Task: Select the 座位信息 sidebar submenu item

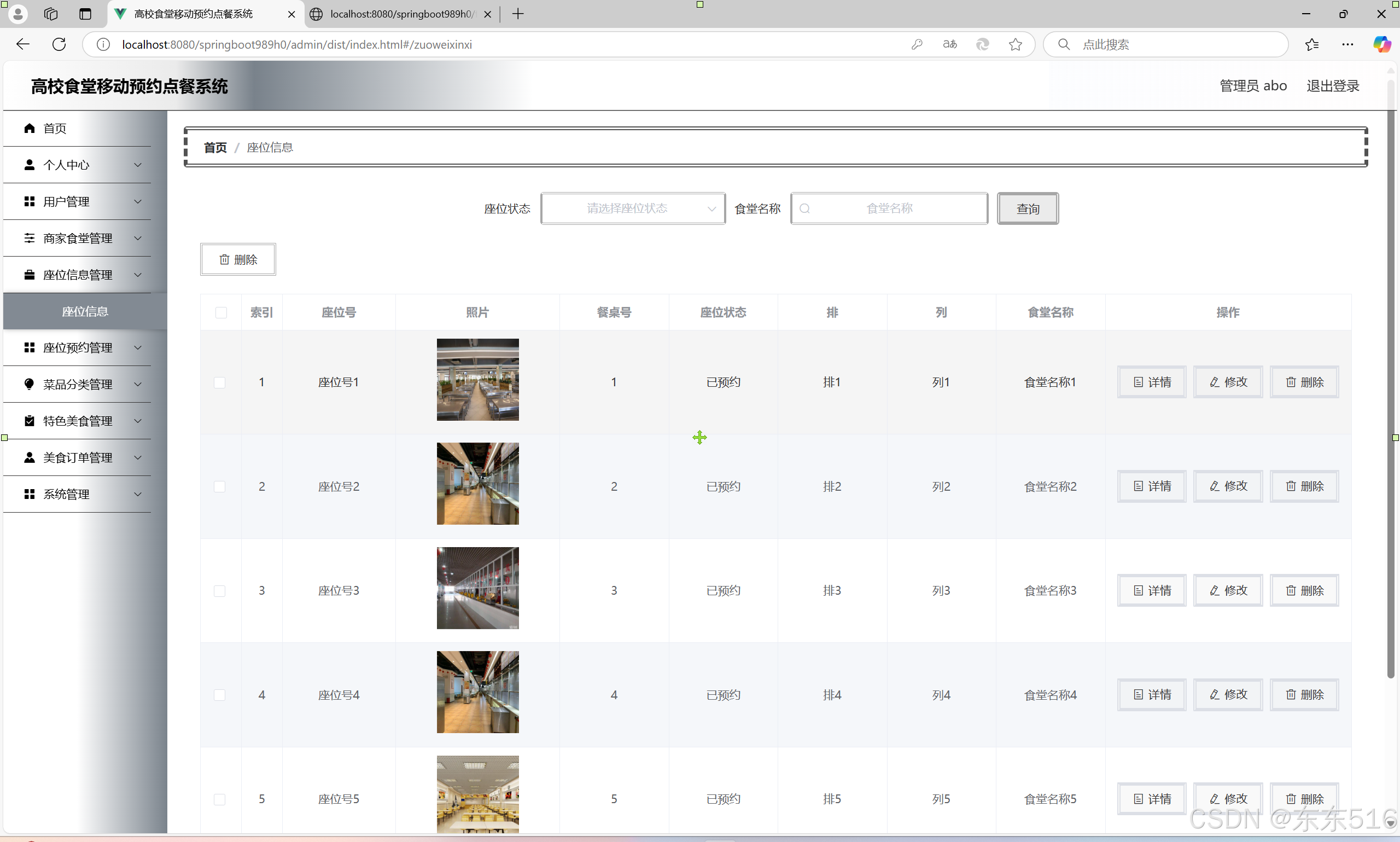Action: (85, 311)
